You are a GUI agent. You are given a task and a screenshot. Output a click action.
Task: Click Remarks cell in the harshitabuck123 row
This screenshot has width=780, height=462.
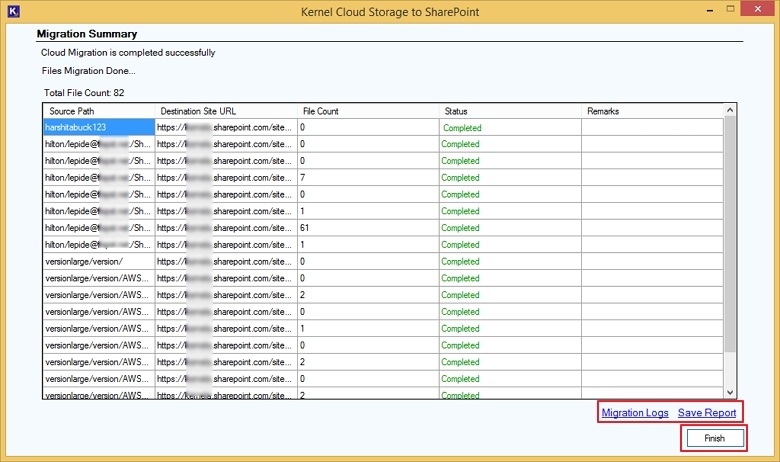coord(652,127)
